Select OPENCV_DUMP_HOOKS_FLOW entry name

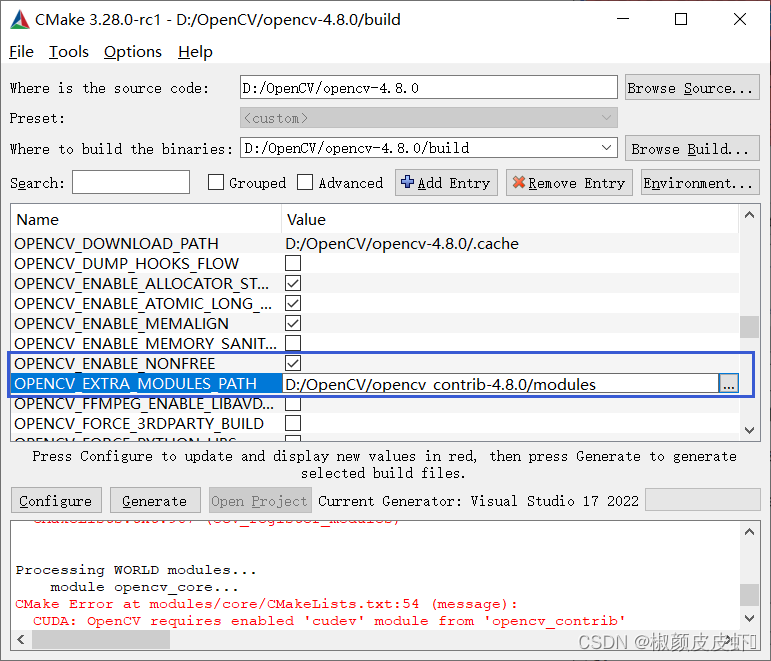(126, 264)
